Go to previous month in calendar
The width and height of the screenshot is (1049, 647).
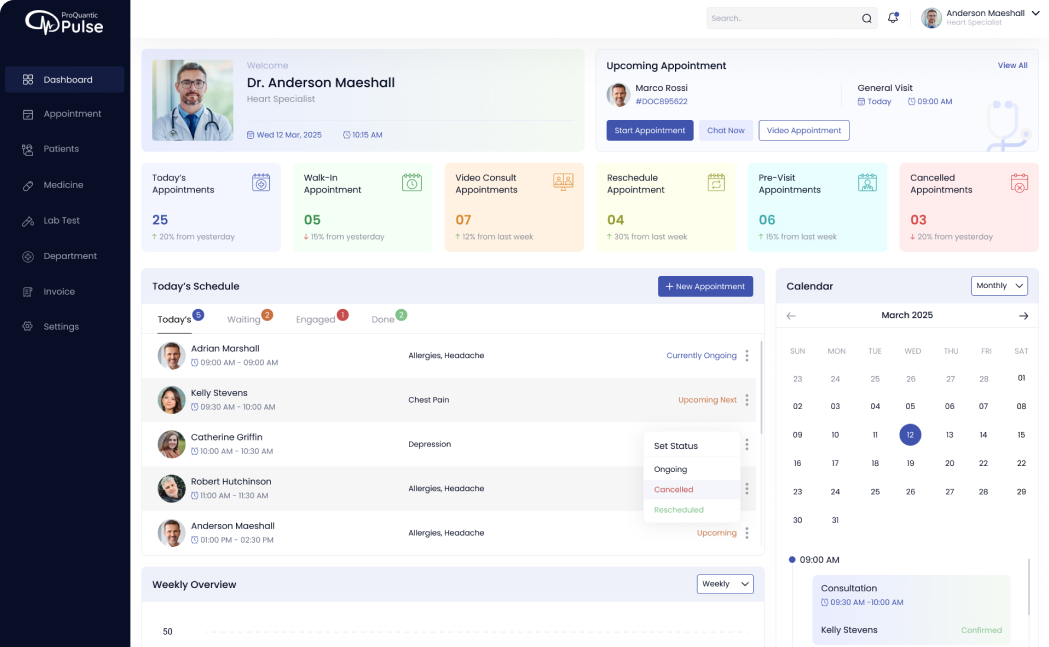(791, 316)
